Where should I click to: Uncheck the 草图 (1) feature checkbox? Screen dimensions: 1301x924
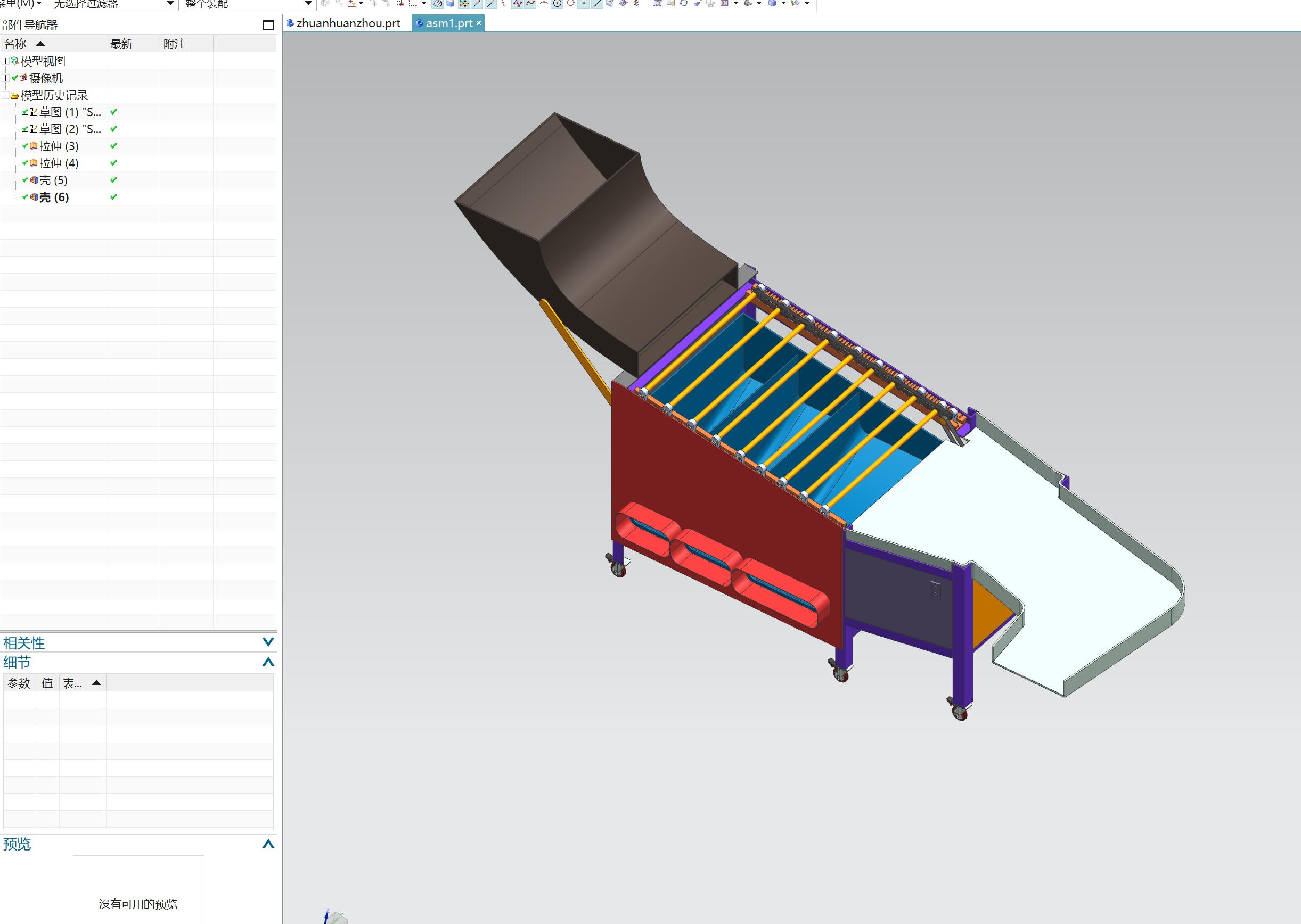point(25,112)
